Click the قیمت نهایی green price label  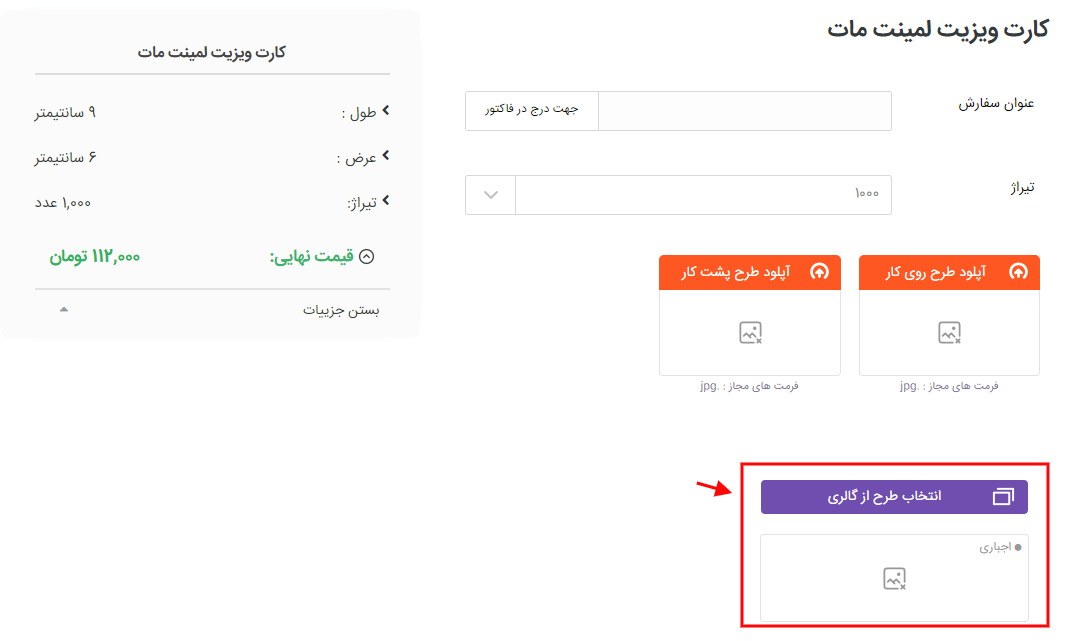tap(311, 256)
